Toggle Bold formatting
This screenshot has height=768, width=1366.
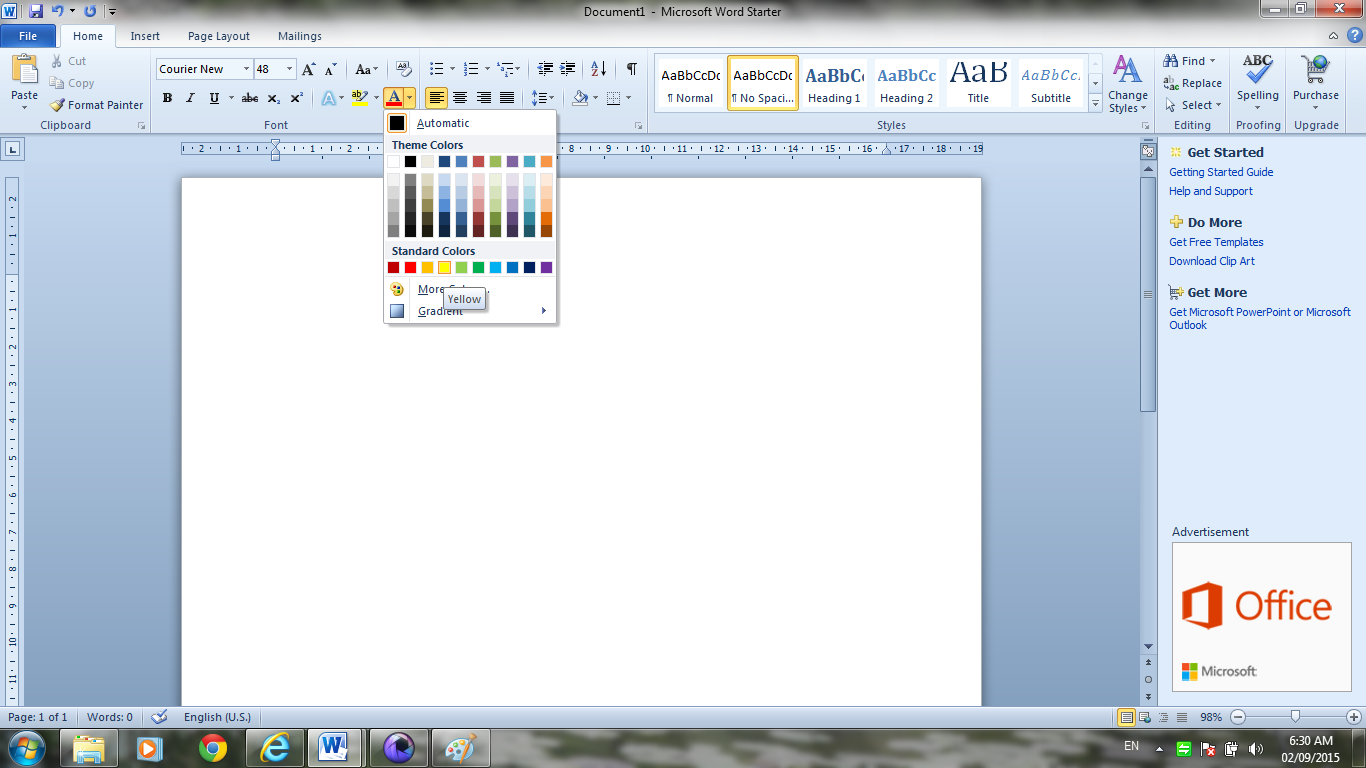click(167, 98)
